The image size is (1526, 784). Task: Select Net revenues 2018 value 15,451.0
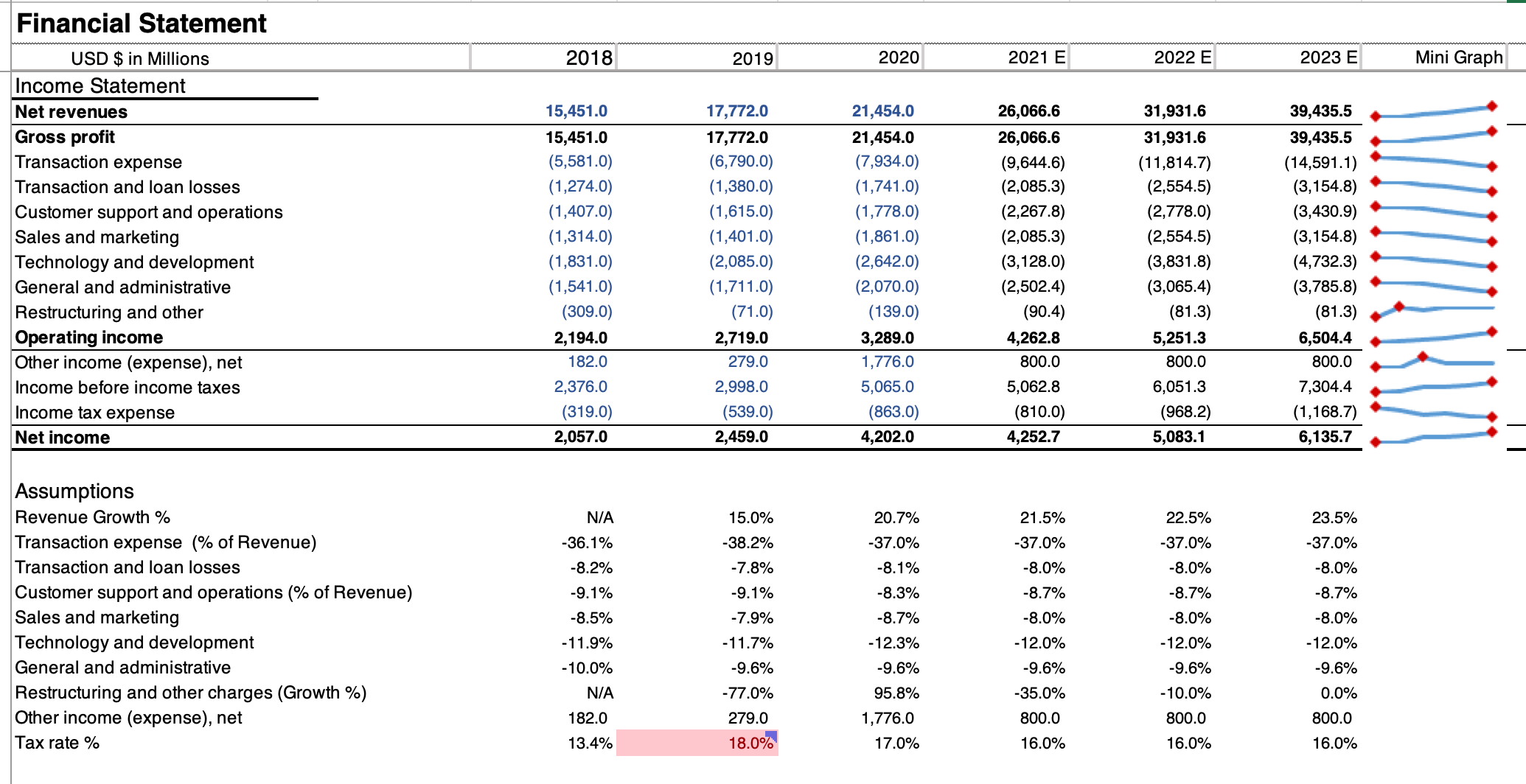pyautogui.click(x=576, y=111)
